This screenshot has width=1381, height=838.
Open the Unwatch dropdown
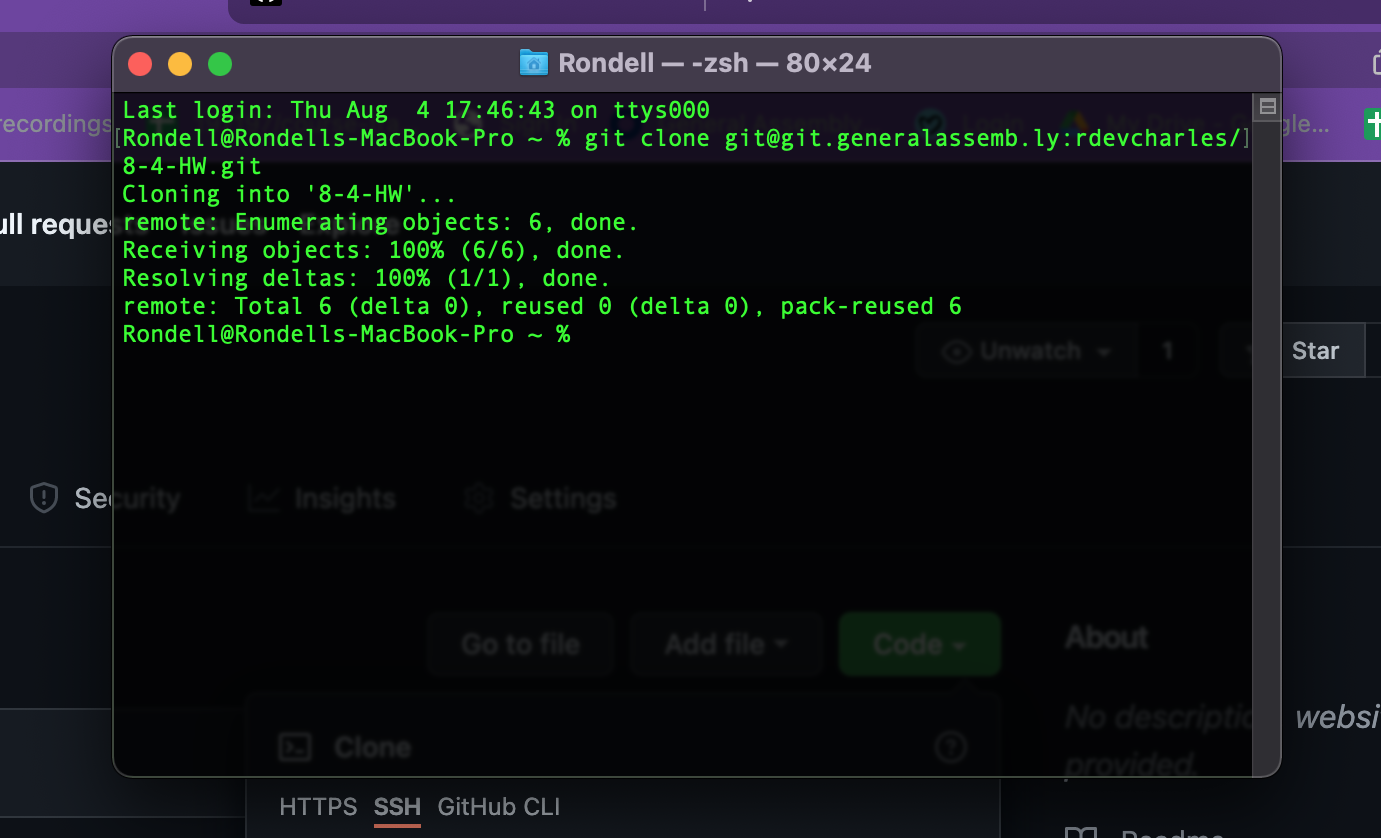coord(1104,351)
